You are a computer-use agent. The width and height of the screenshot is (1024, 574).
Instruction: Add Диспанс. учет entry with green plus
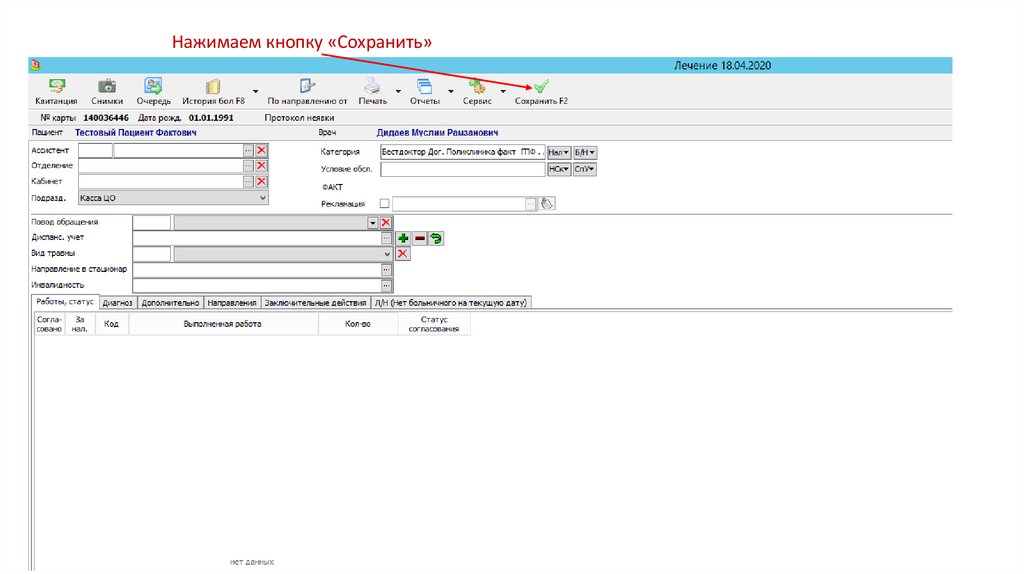[x=403, y=238]
